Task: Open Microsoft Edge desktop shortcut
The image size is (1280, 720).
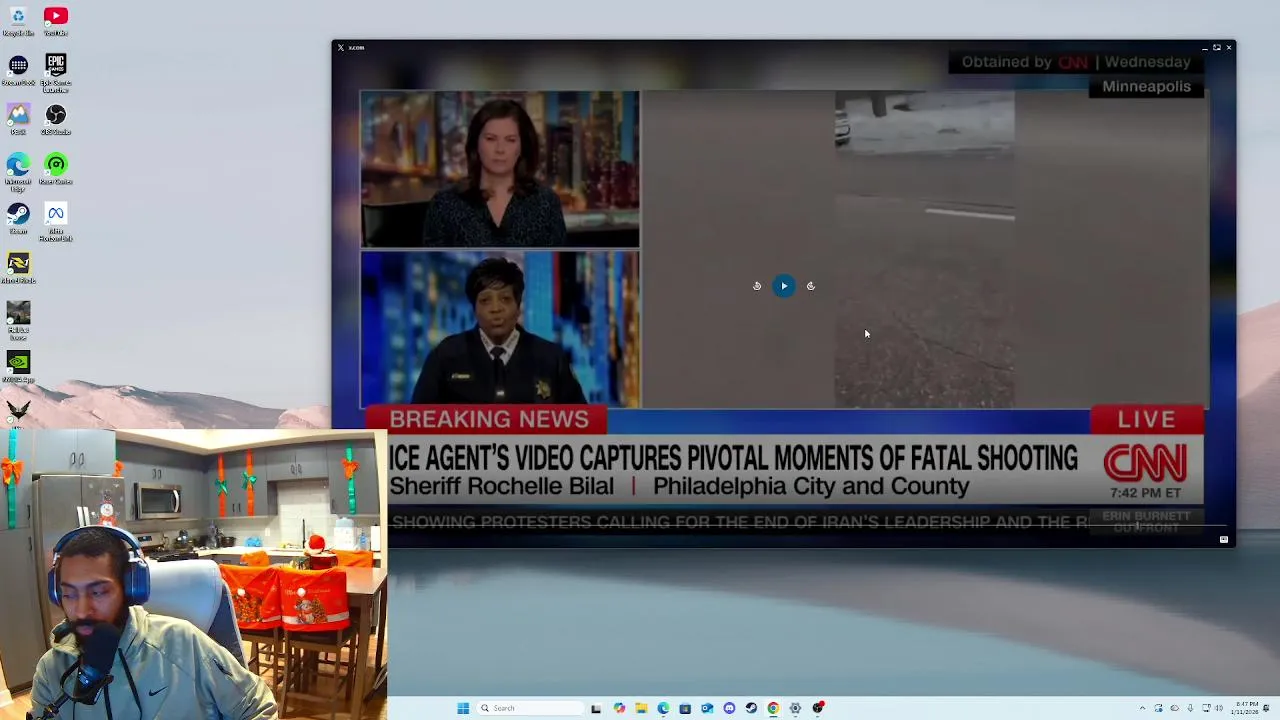Action: pyautogui.click(x=18, y=169)
